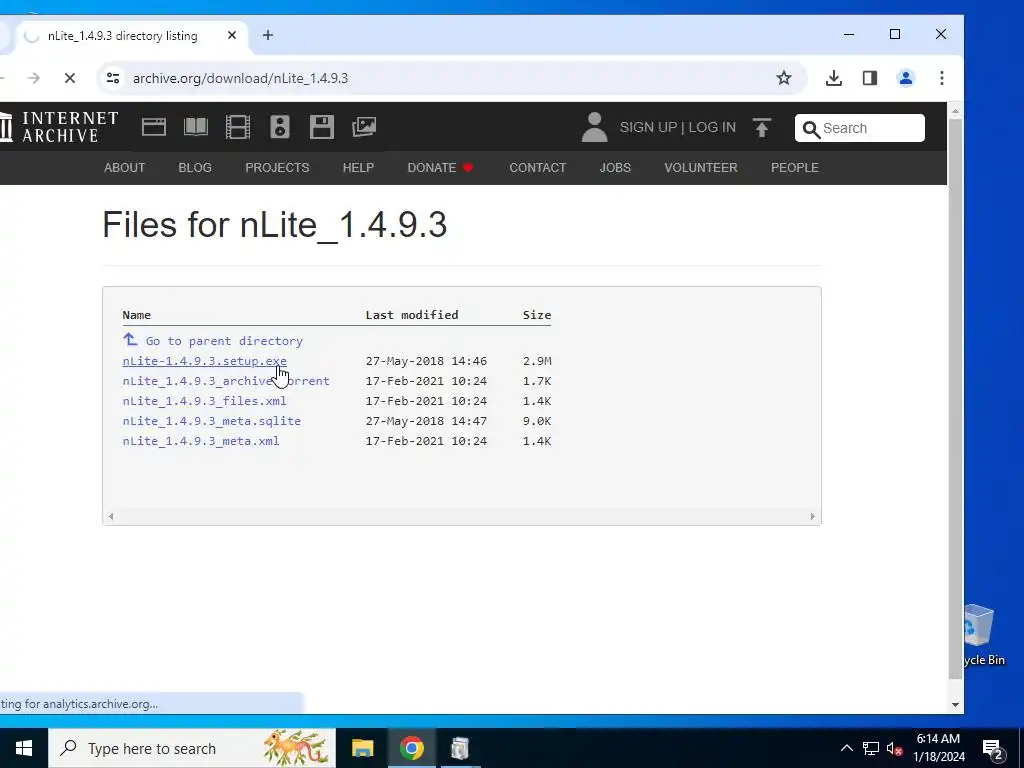Screen dimensions: 1024x768
Task: Click the Windows taskbar search box
Action: point(192,748)
